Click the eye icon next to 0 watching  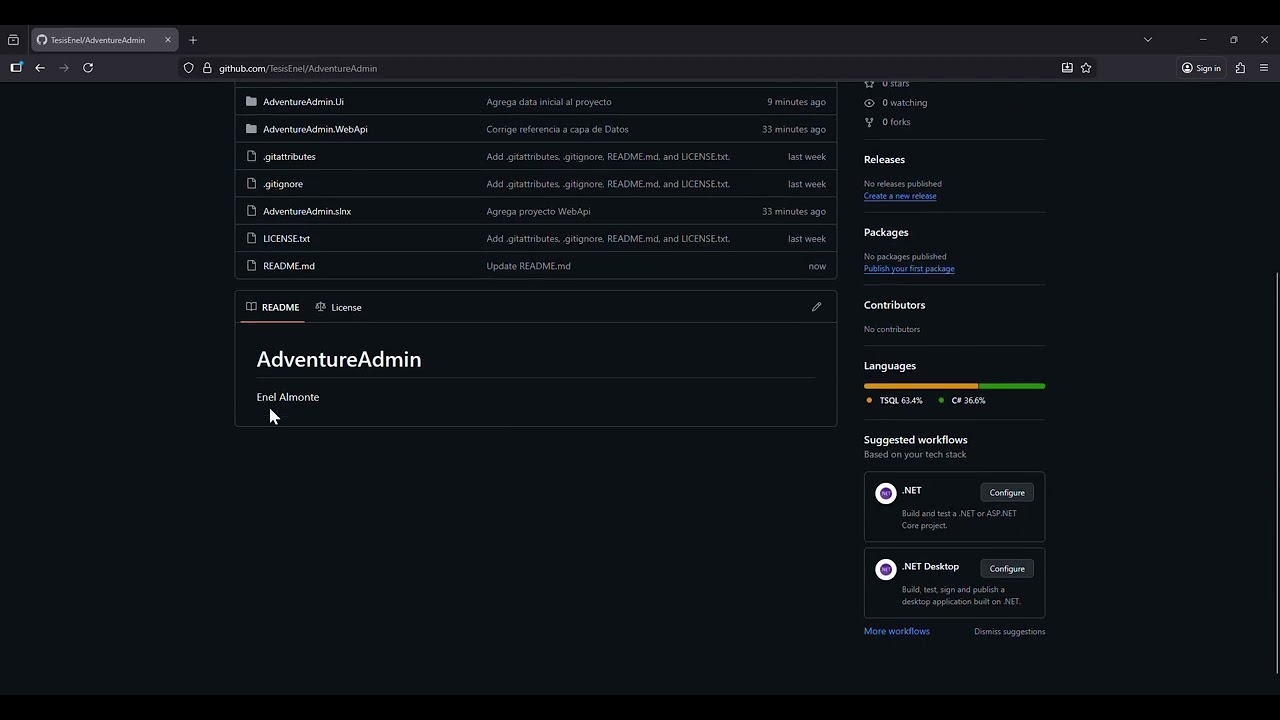pyautogui.click(x=869, y=103)
